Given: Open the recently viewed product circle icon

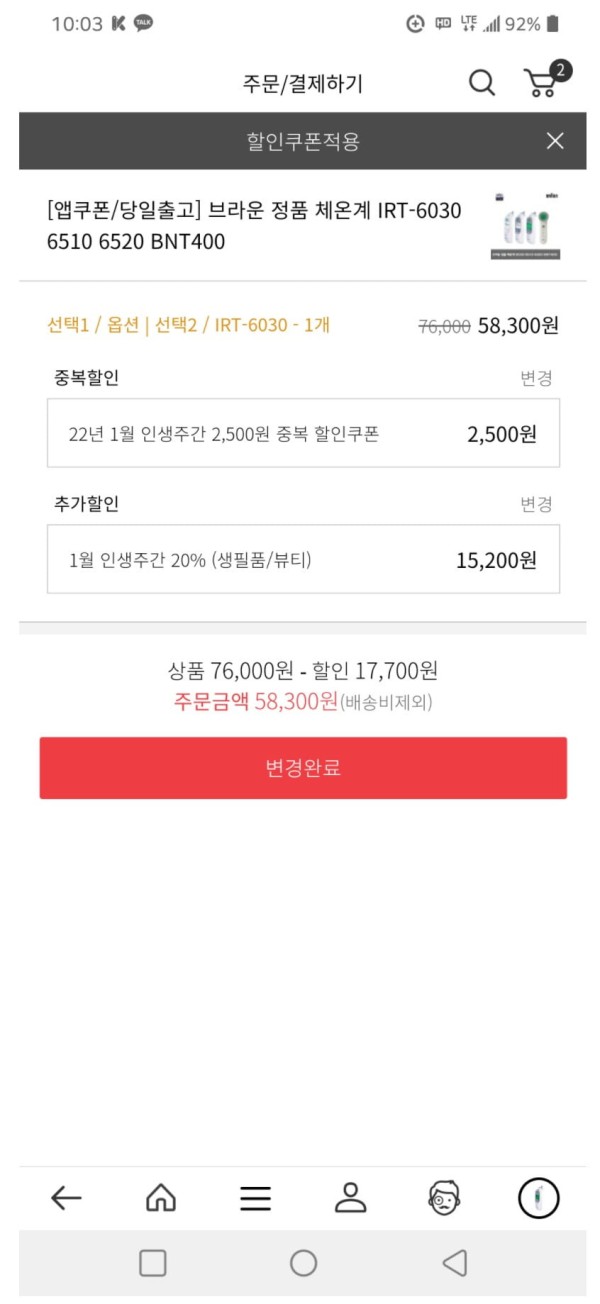Looking at the screenshot, I should tap(539, 1198).
